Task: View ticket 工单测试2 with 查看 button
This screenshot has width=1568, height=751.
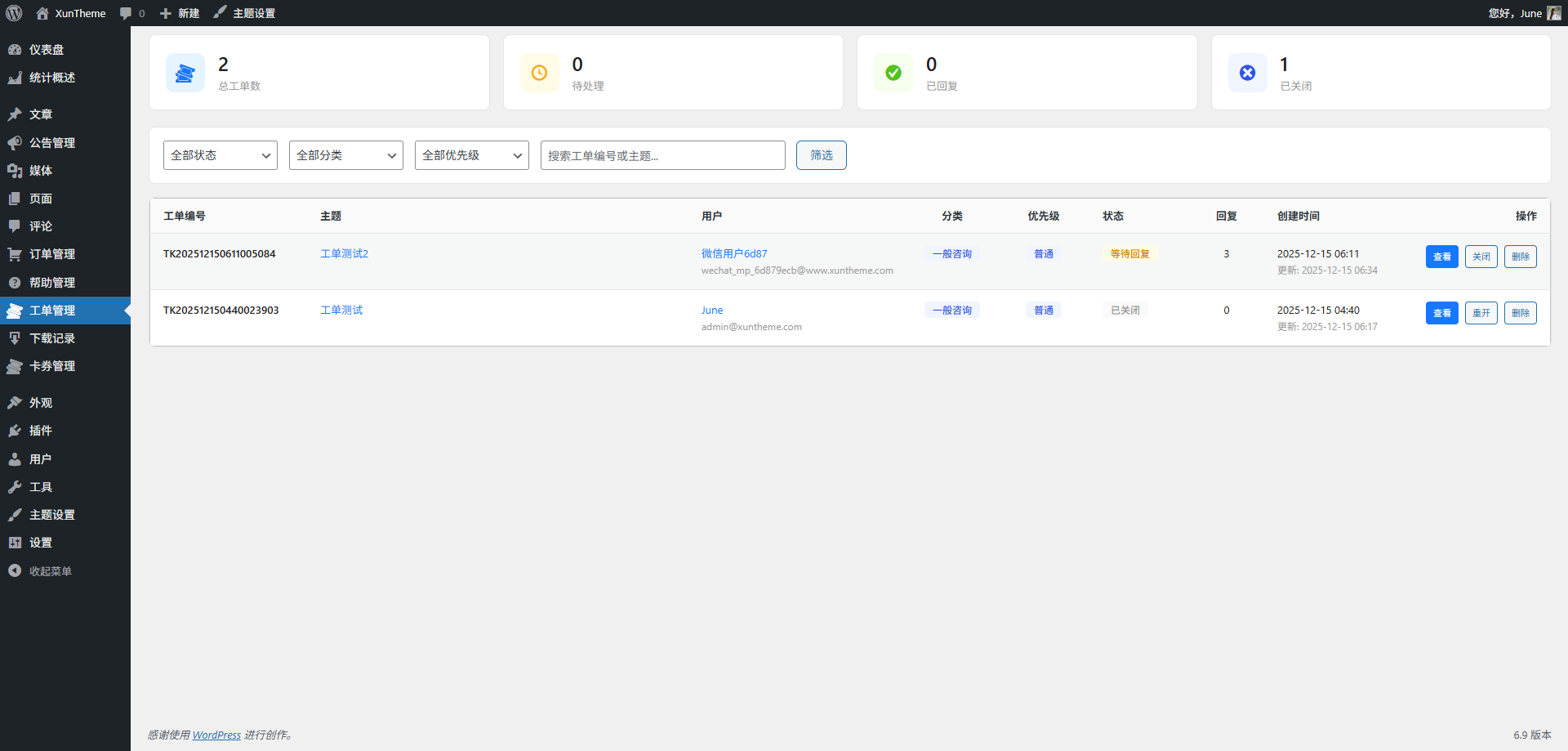Action: point(1441,257)
